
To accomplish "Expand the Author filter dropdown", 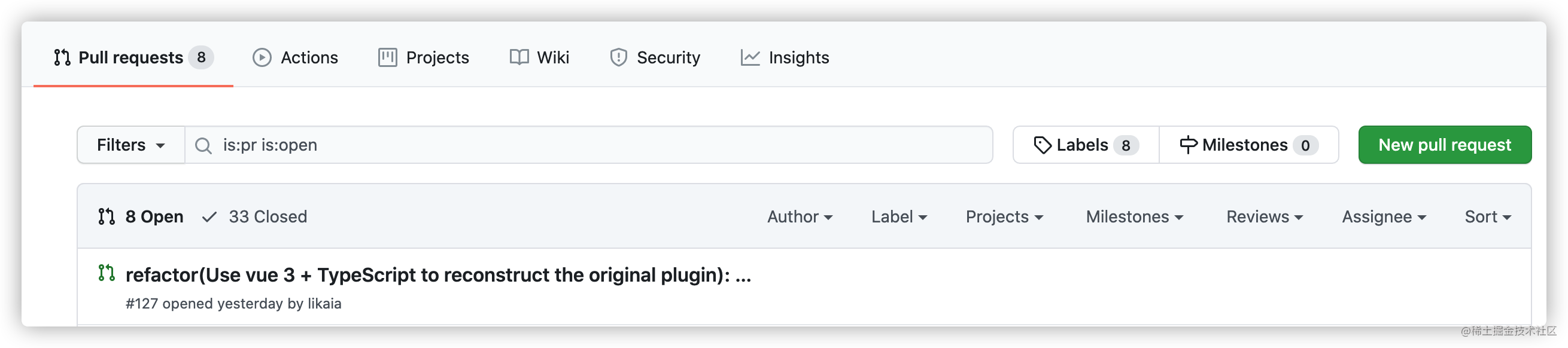I will (800, 216).
